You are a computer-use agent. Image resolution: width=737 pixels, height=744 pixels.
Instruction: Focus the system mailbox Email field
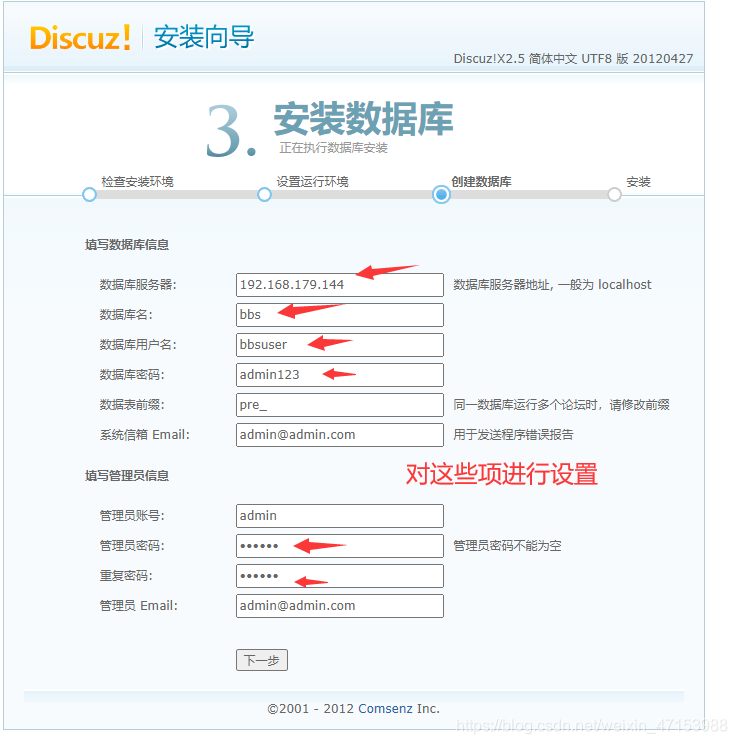pyautogui.click(x=340, y=435)
